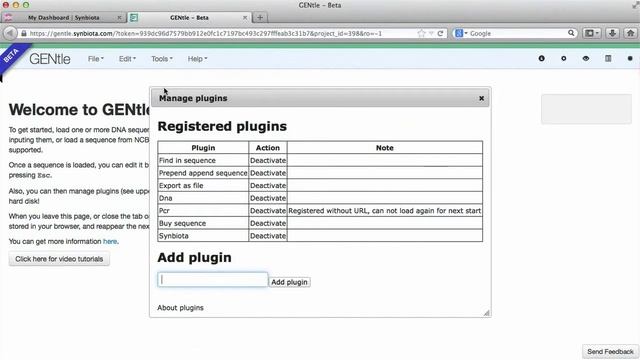Click the info circle icon in GENtle toolbar

(x=542, y=59)
